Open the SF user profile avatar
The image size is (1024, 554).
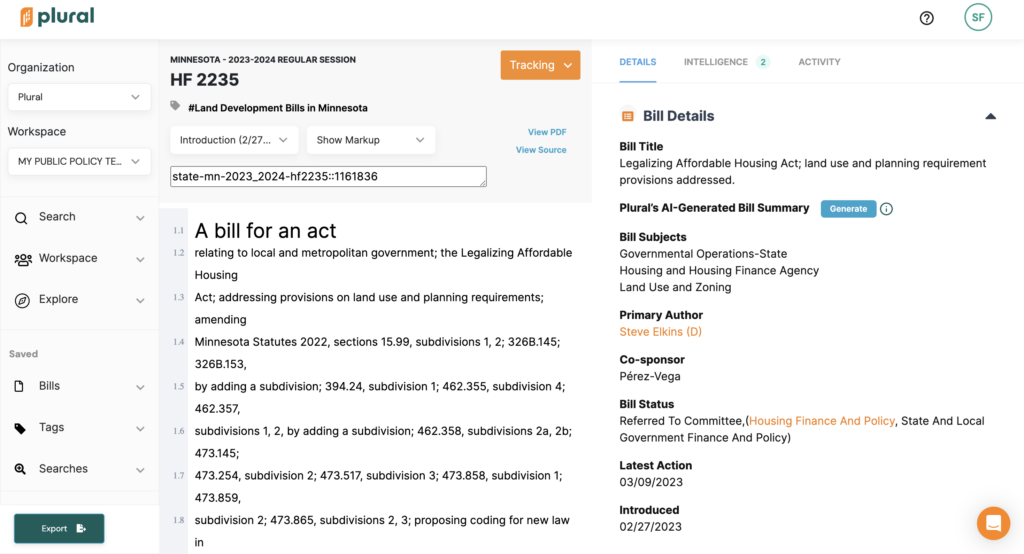click(977, 17)
